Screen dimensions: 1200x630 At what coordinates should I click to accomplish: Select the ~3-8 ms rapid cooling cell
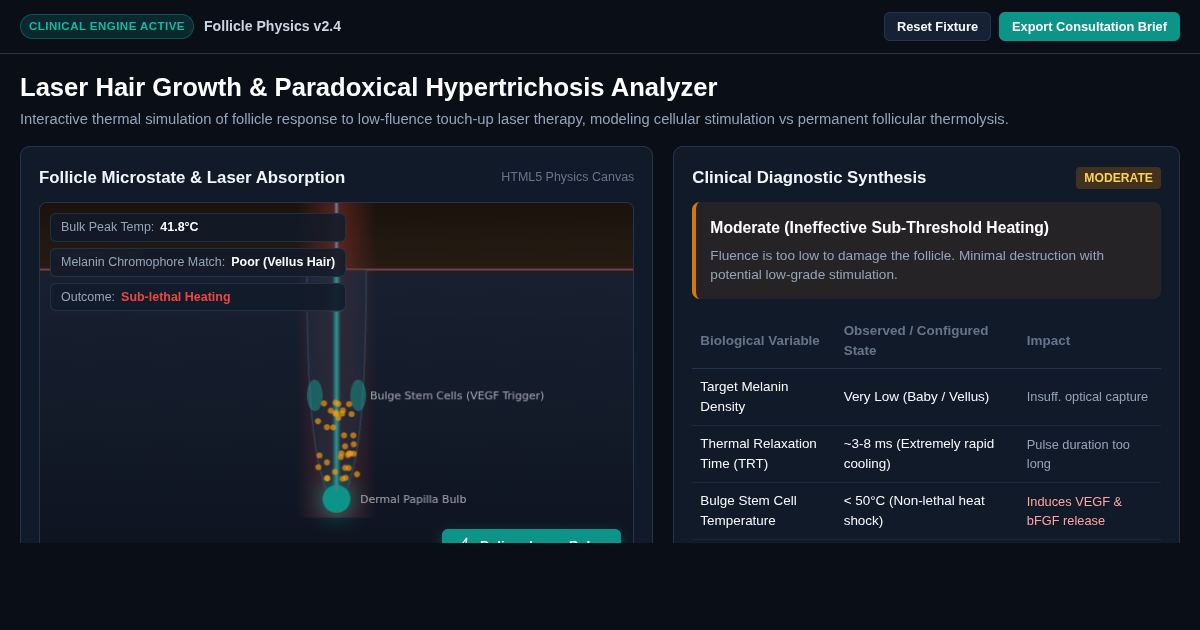coord(927,454)
